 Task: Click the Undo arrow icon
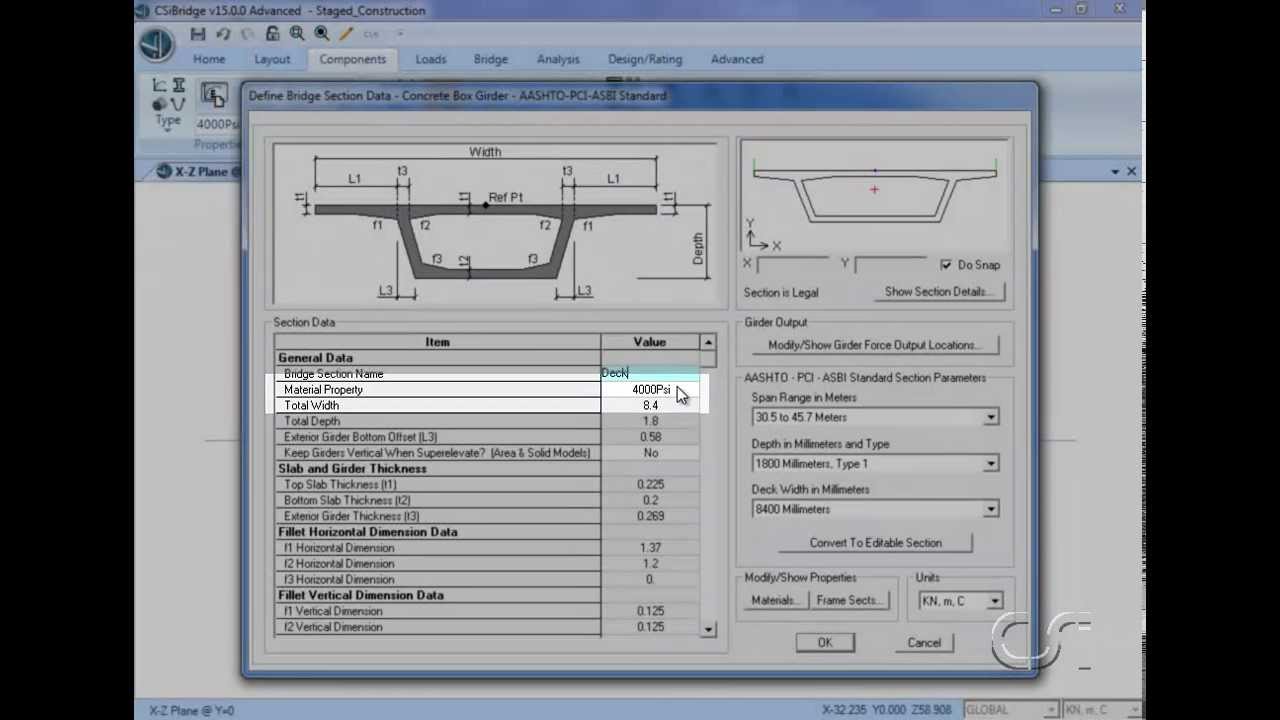(224, 33)
